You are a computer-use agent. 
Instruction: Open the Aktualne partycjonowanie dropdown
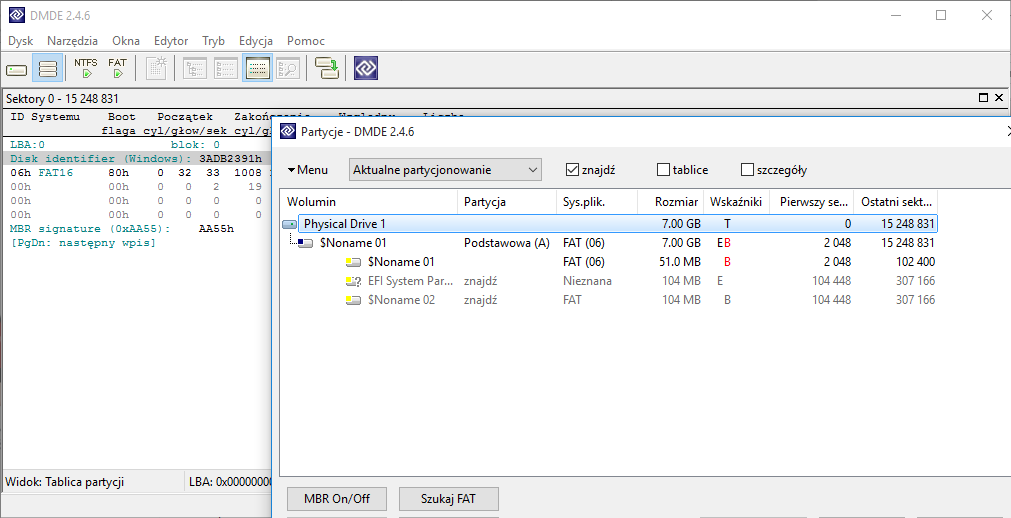[x=445, y=170]
